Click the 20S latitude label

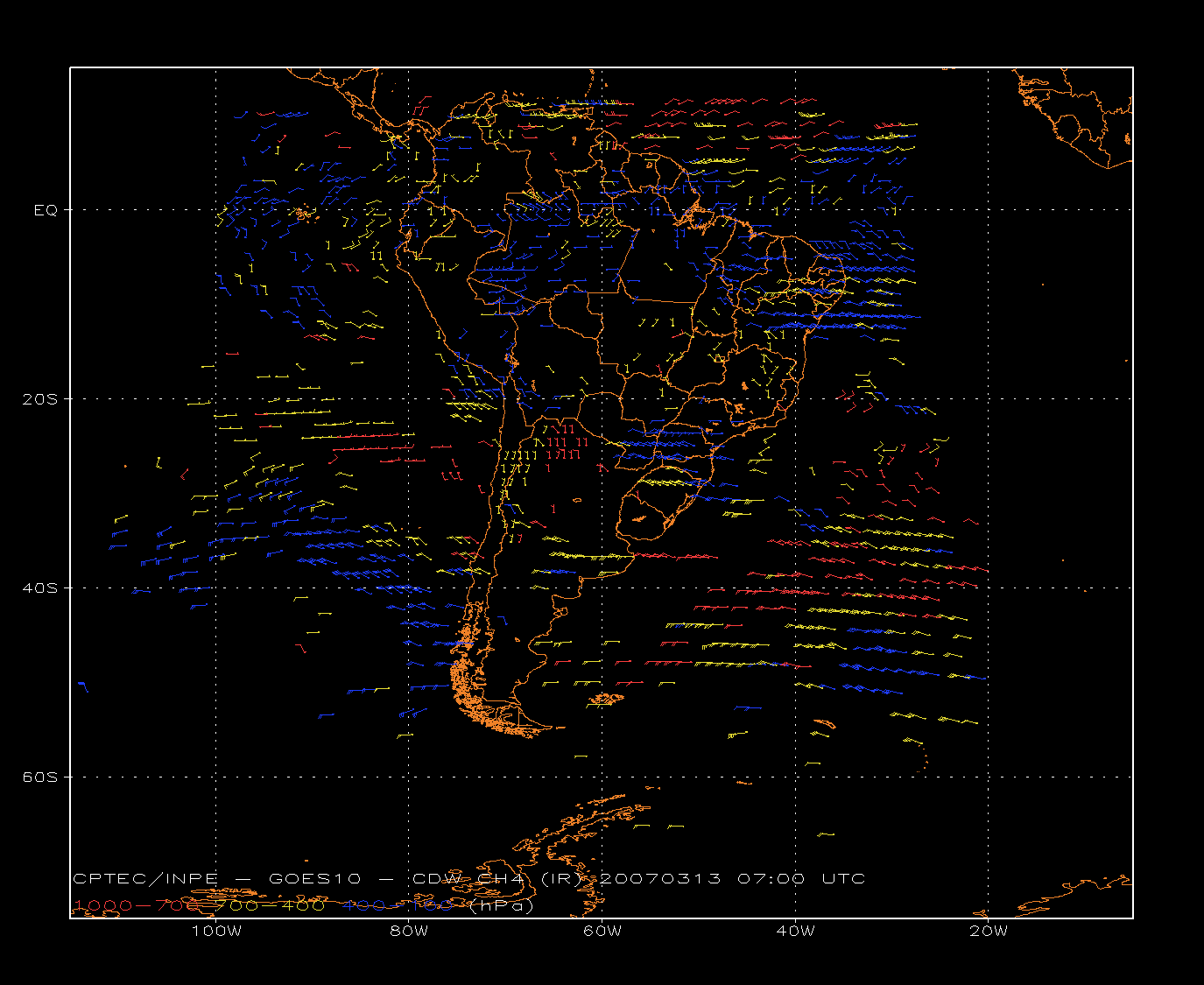click(x=39, y=398)
